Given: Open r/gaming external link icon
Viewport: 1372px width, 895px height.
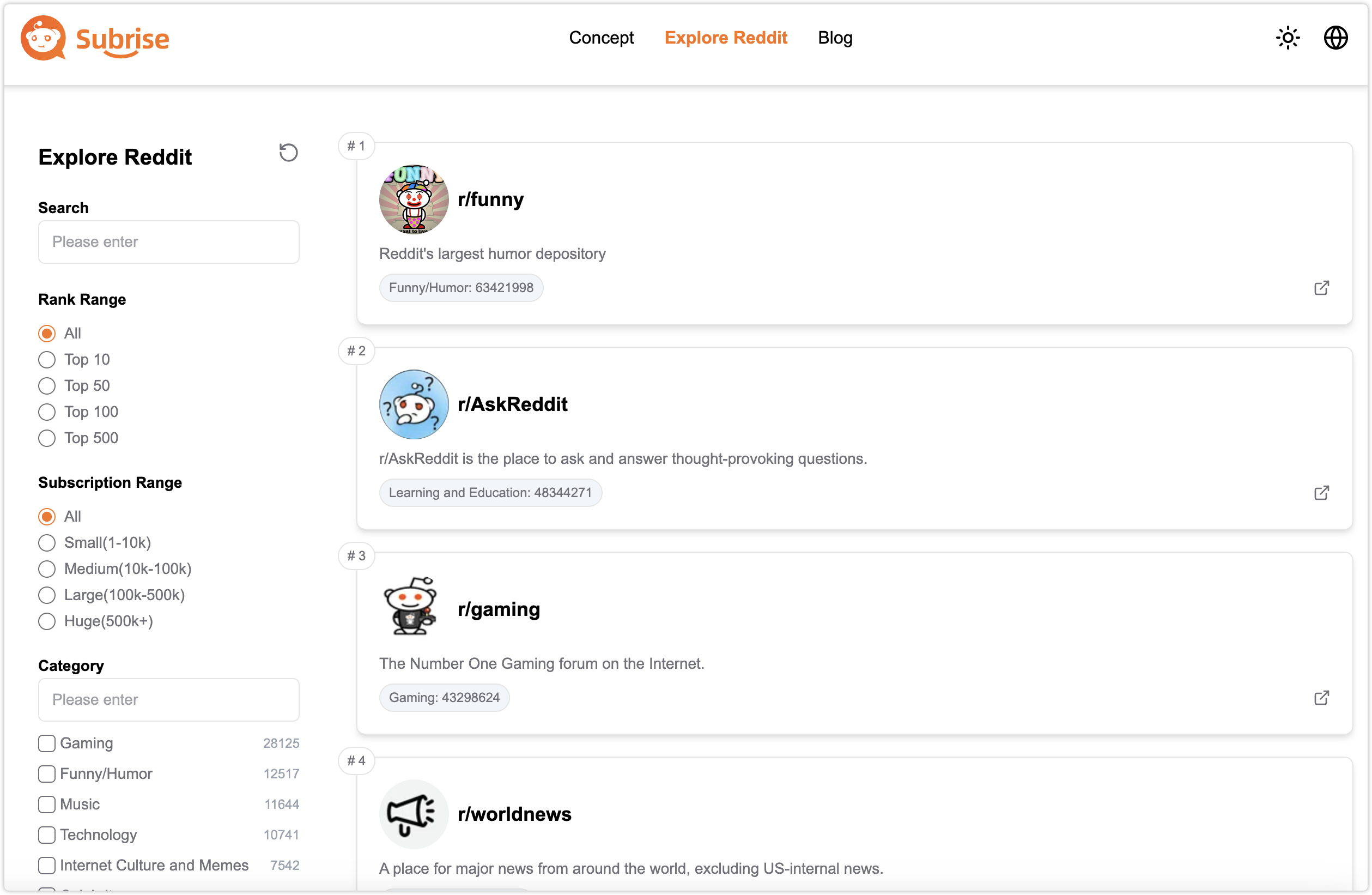Looking at the screenshot, I should click(1321, 698).
